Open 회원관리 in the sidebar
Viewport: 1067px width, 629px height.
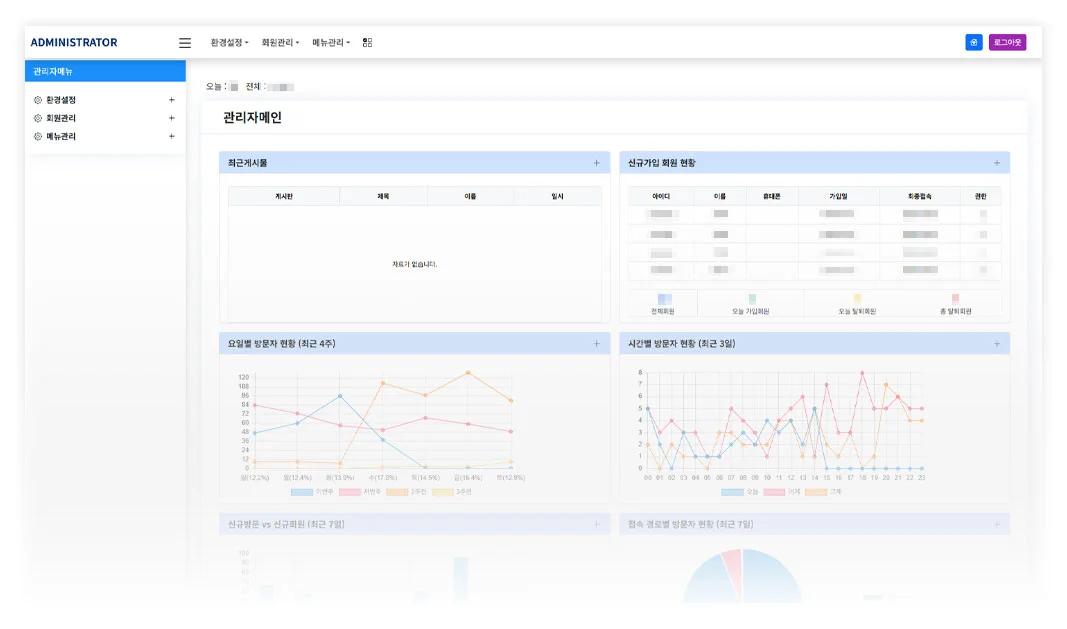(x=61, y=118)
